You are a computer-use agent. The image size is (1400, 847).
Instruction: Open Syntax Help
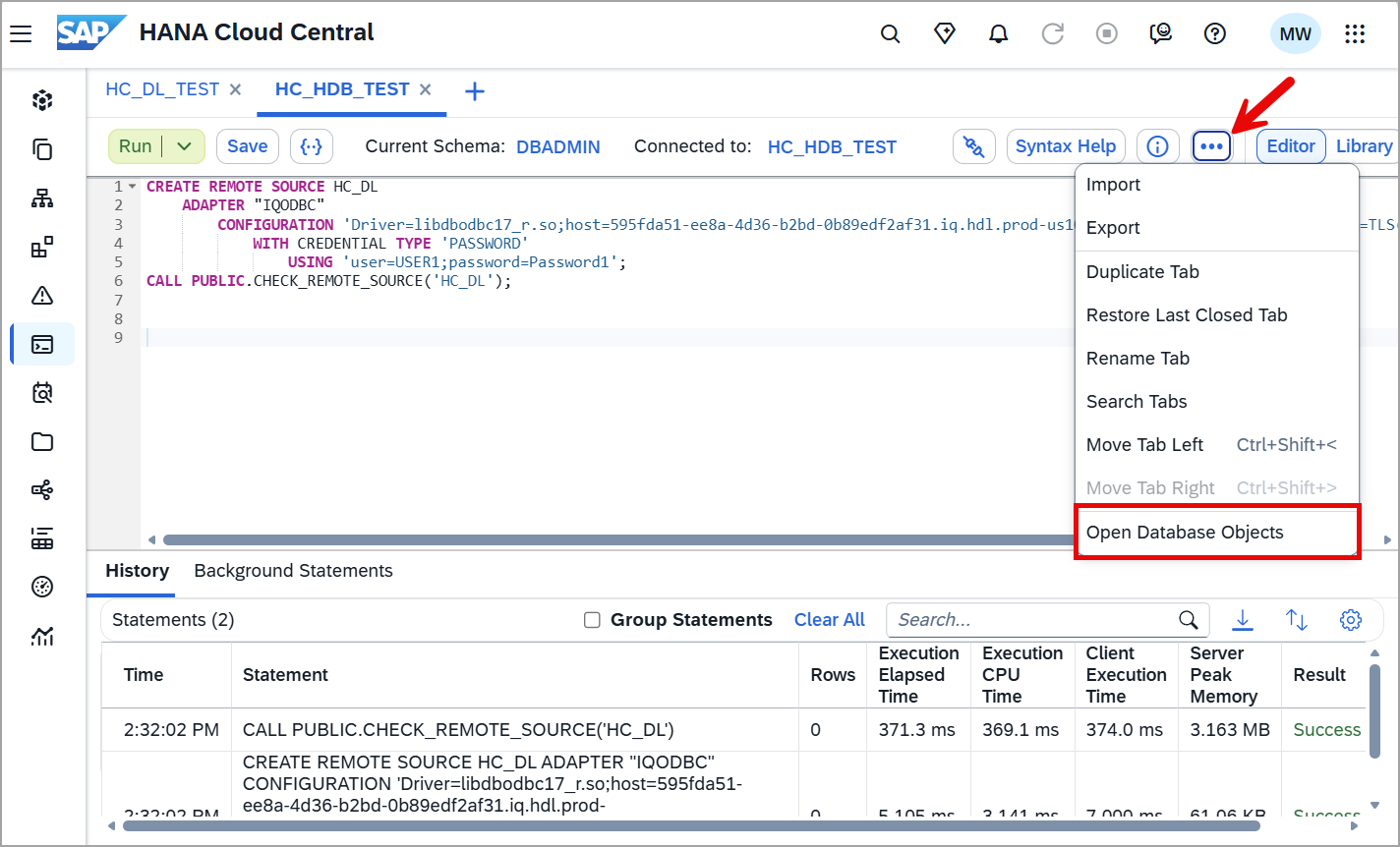coord(1066,146)
